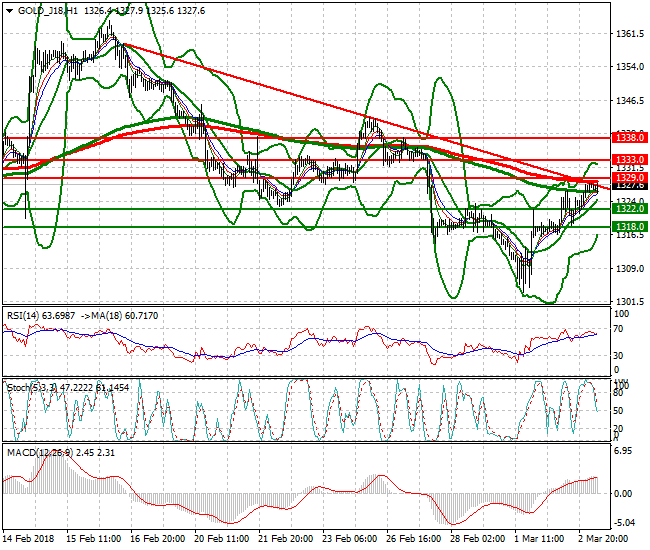Select the black current price label on the price axis
This screenshot has height=550, width=650.
[629, 186]
